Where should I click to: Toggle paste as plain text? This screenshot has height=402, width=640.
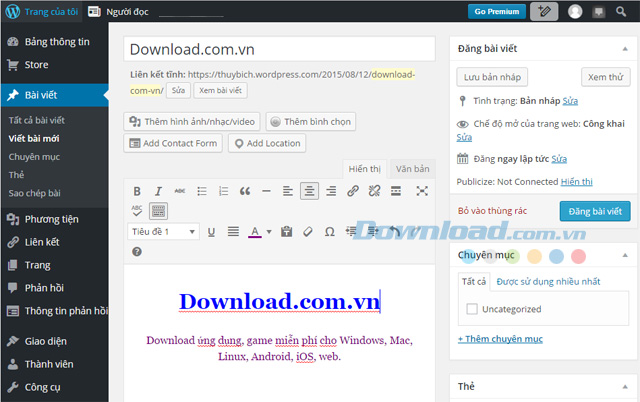287,232
